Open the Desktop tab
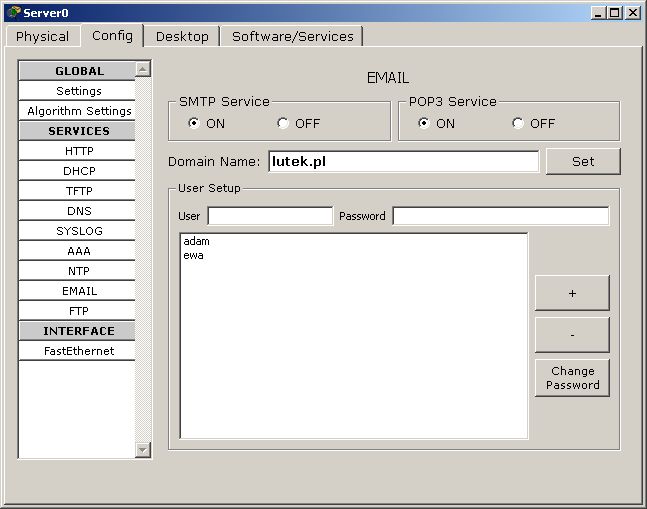The image size is (647, 509). pyautogui.click(x=182, y=37)
